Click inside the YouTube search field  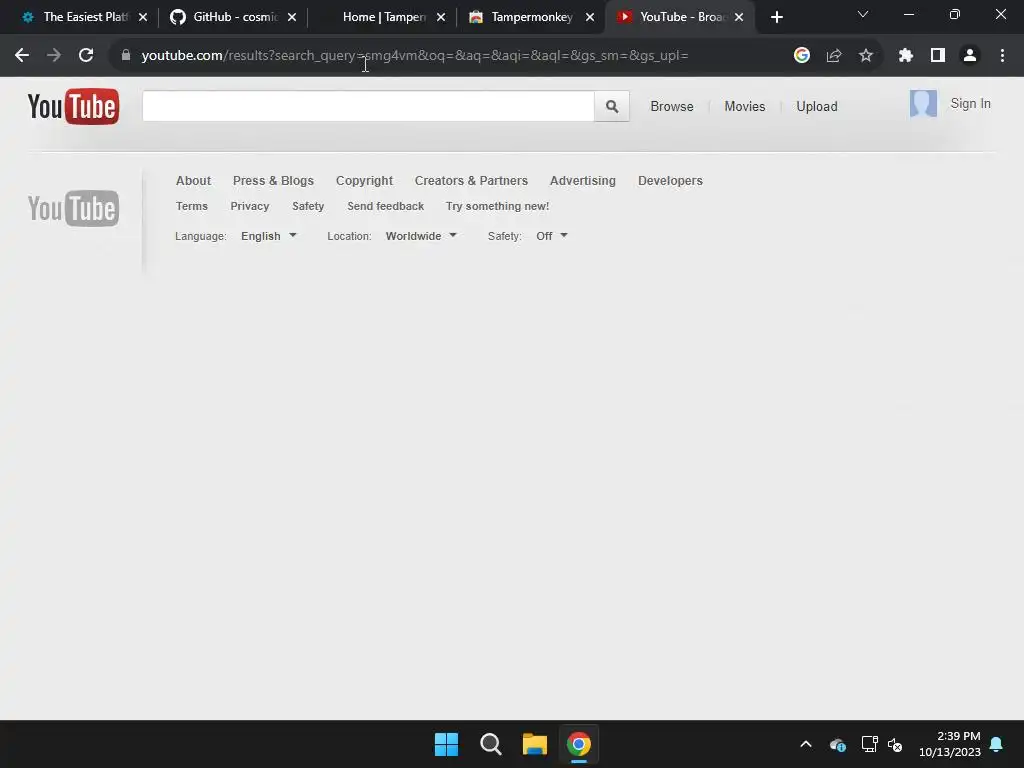(368, 106)
